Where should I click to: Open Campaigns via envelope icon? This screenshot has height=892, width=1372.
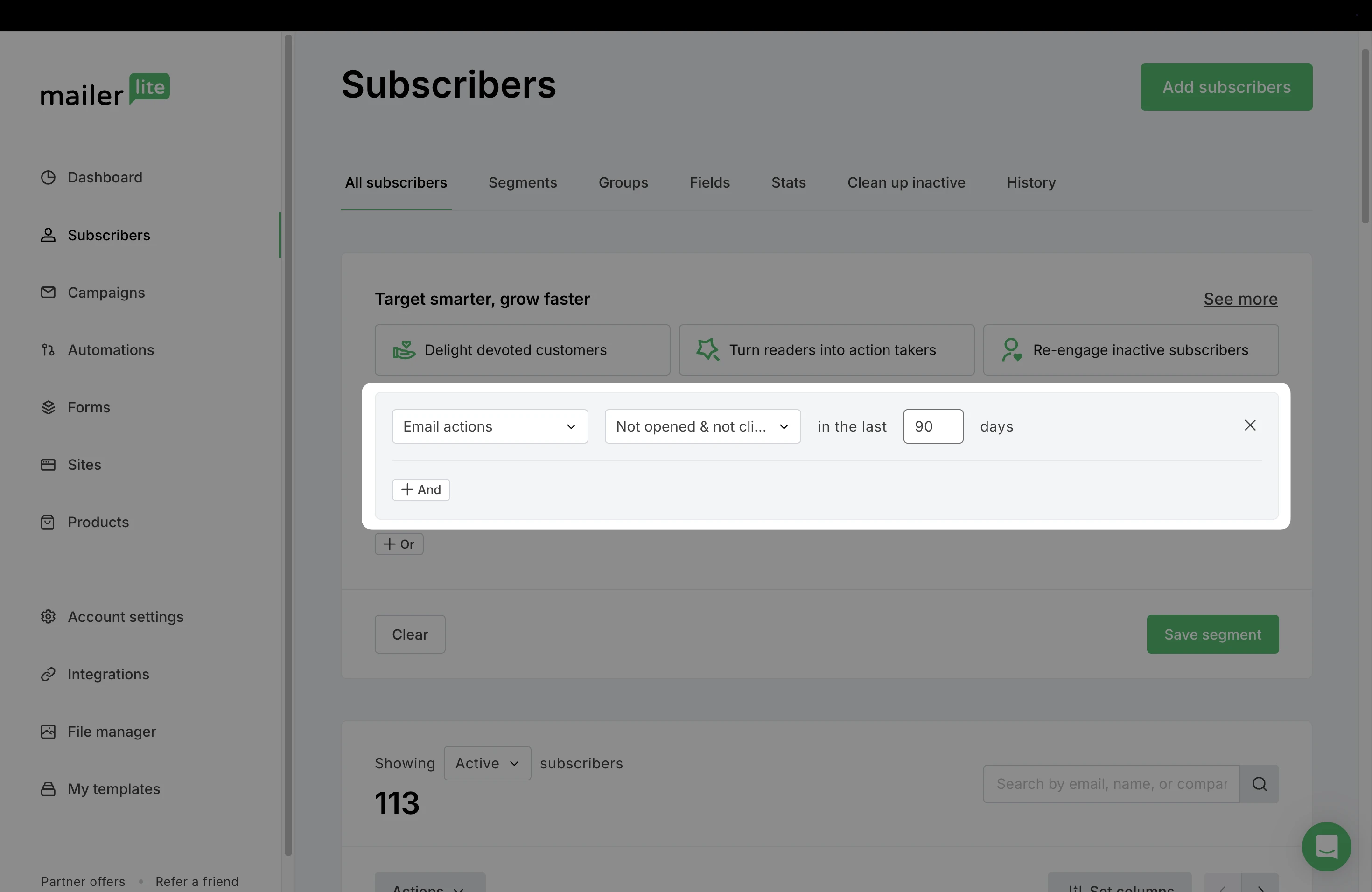[x=49, y=293]
